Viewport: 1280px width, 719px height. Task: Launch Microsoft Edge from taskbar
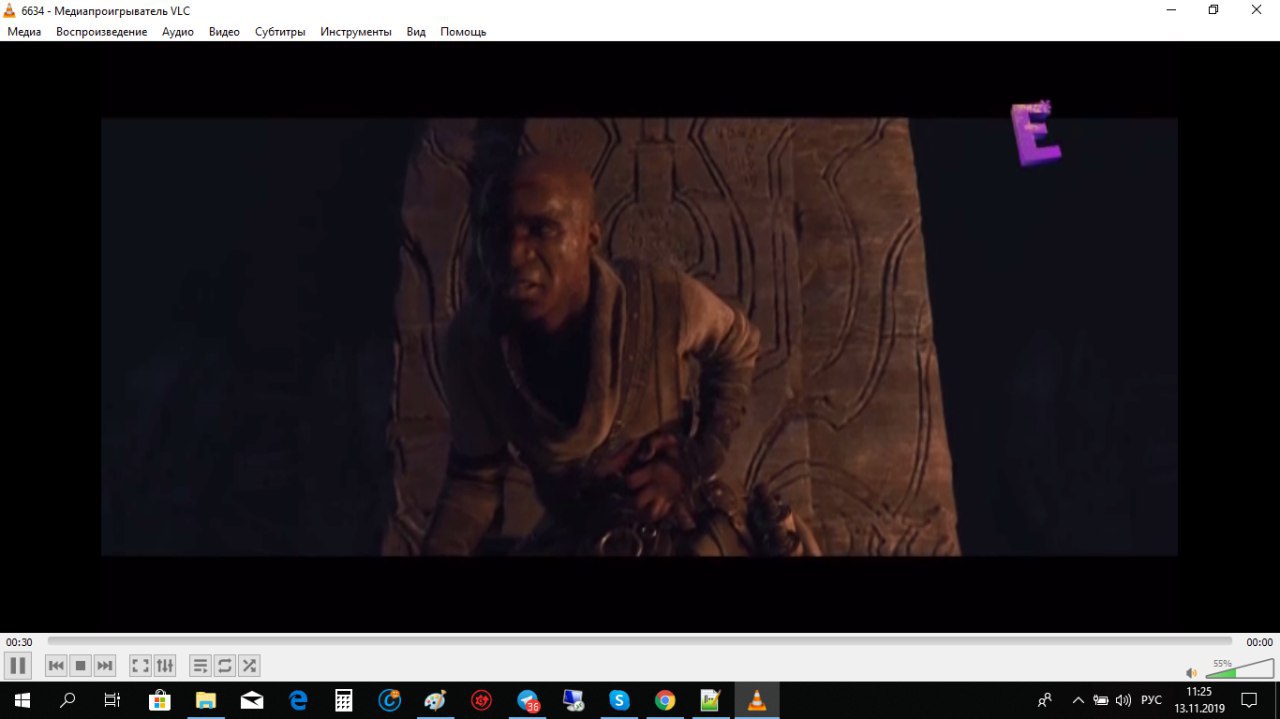[298, 700]
